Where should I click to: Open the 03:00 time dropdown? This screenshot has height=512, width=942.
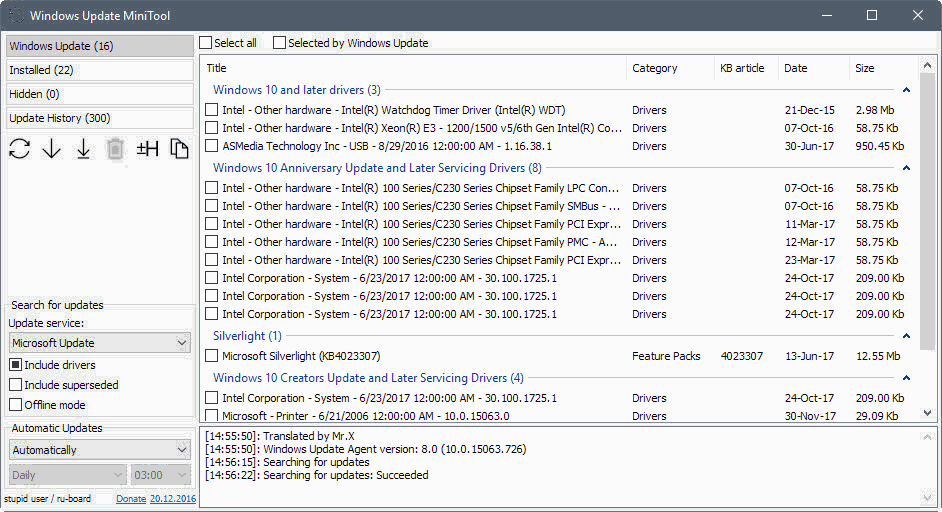[x=160, y=475]
